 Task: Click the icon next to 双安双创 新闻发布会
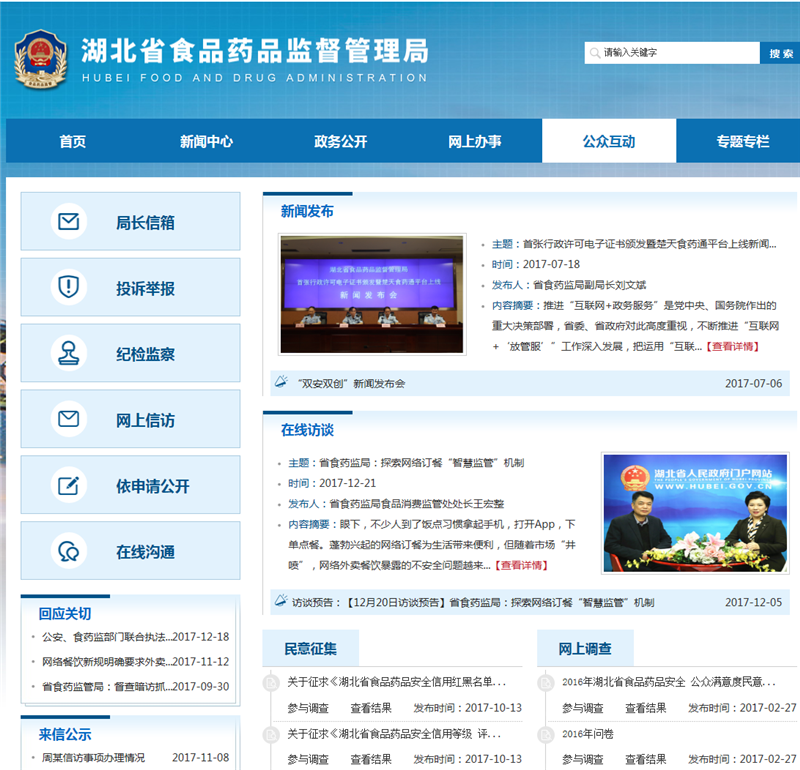tap(281, 383)
